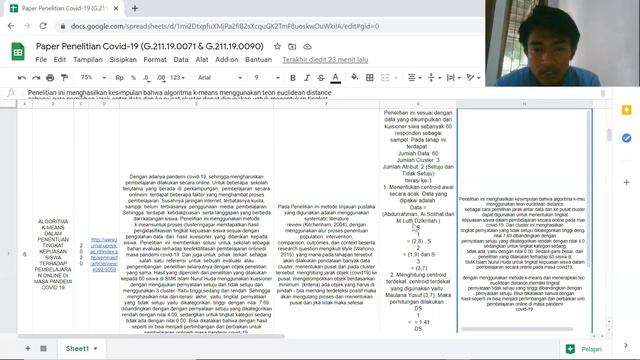Open the vertical align dropdown
Image resolution: width=640 pixels, height=360 pixels.
tap(434, 78)
